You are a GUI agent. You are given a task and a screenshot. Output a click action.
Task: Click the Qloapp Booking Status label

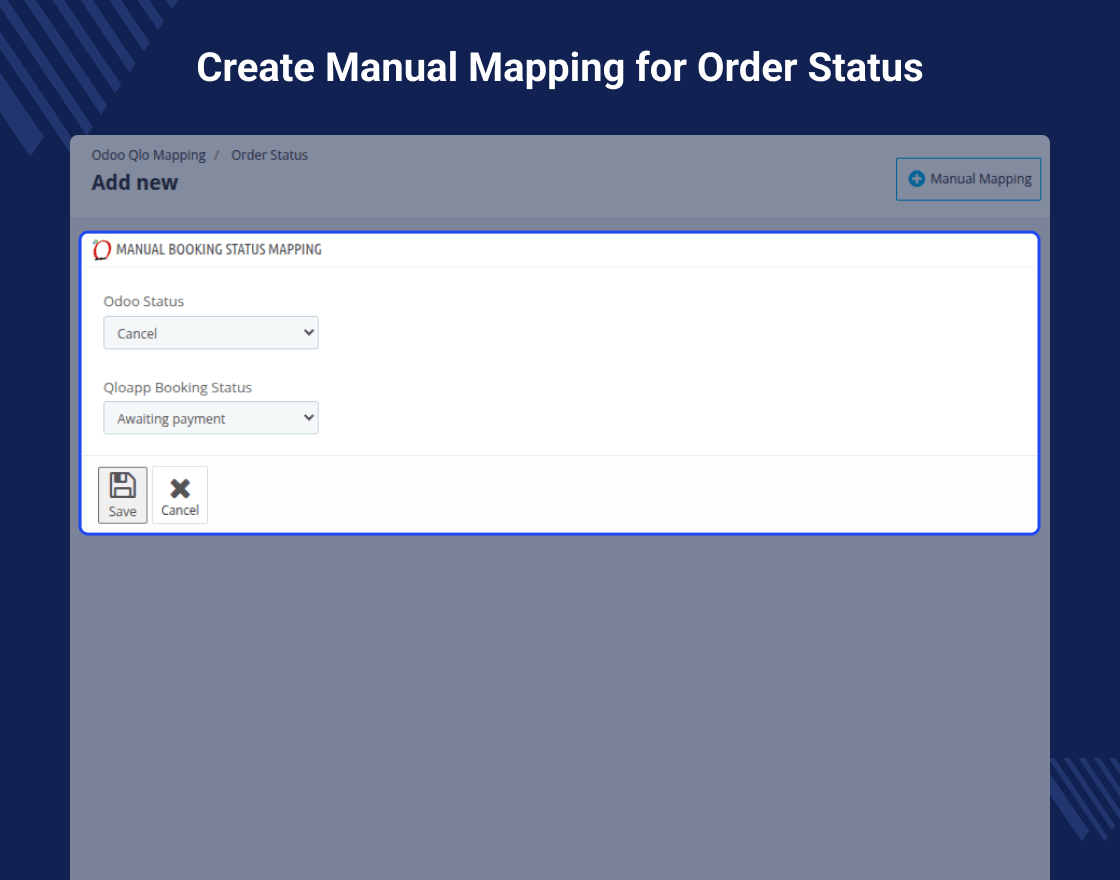(177, 387)
